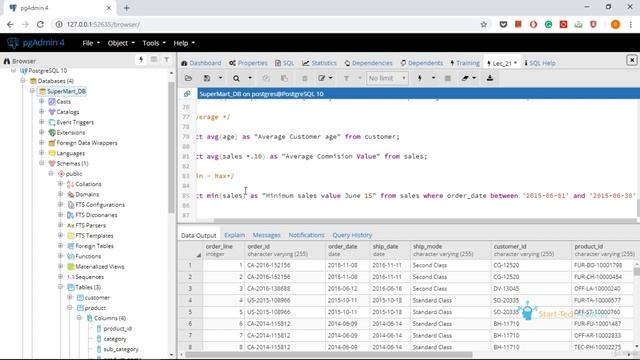The width and height of the screenshot is (640, 360).
Task: Click the connection status link icon
Action: click(x=187, y=94)
